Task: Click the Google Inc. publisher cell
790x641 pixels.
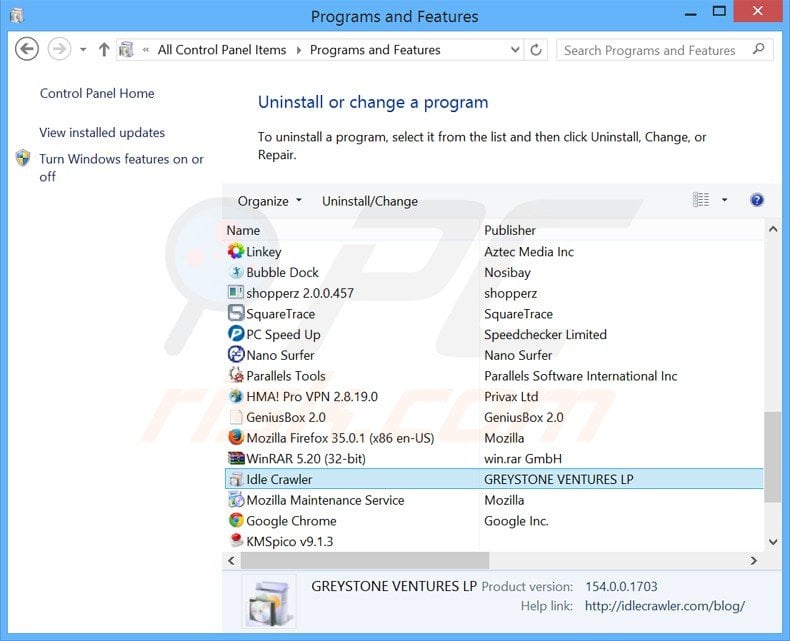Action: tap(516, 521)
